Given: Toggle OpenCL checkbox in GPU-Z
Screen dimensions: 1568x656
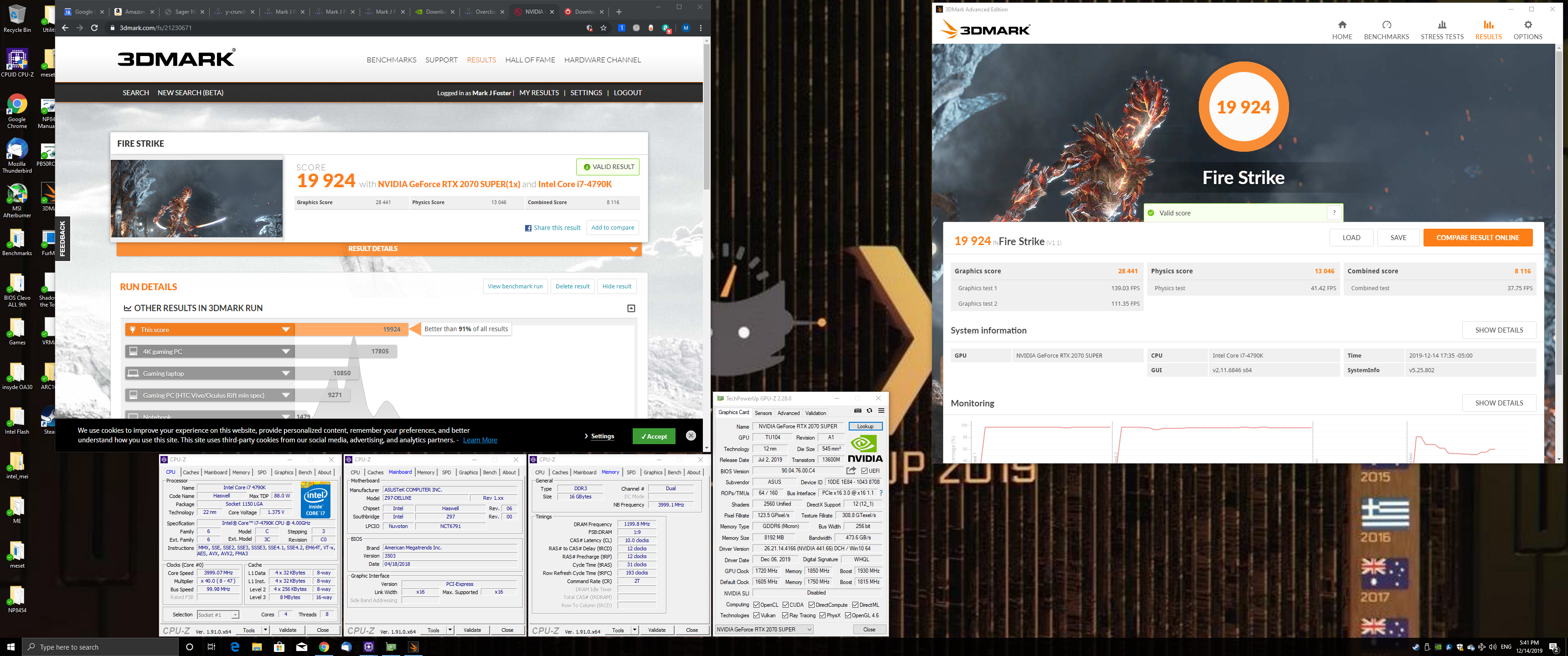Looking at the screenshot, I should (756, 605).
